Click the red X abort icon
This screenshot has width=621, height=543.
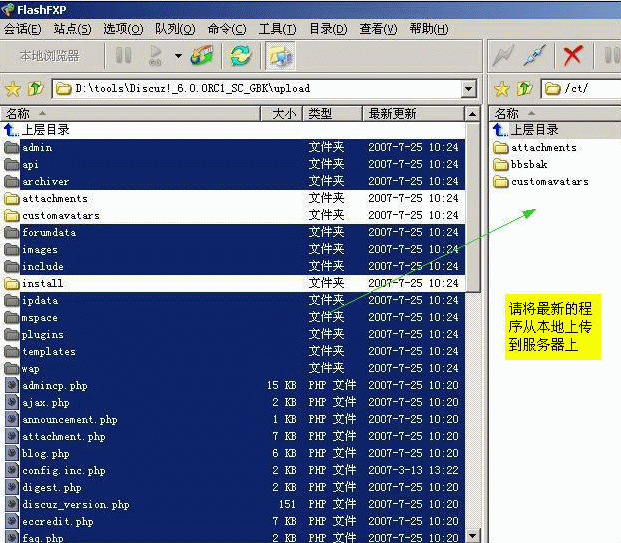tap(573, 55)
